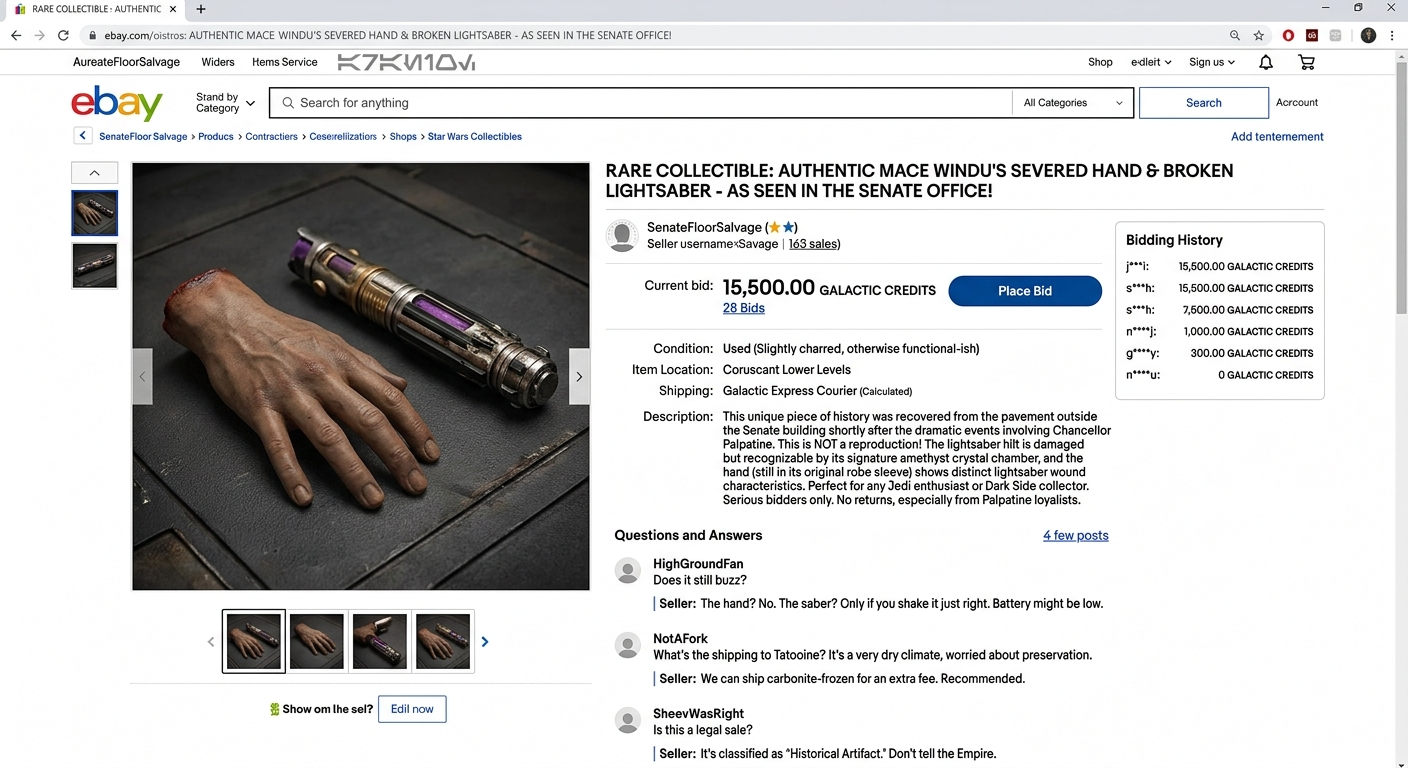Select the Shop item in top navigation
The height and width of the screenshot is (768, 1408).
(1100, 62)
